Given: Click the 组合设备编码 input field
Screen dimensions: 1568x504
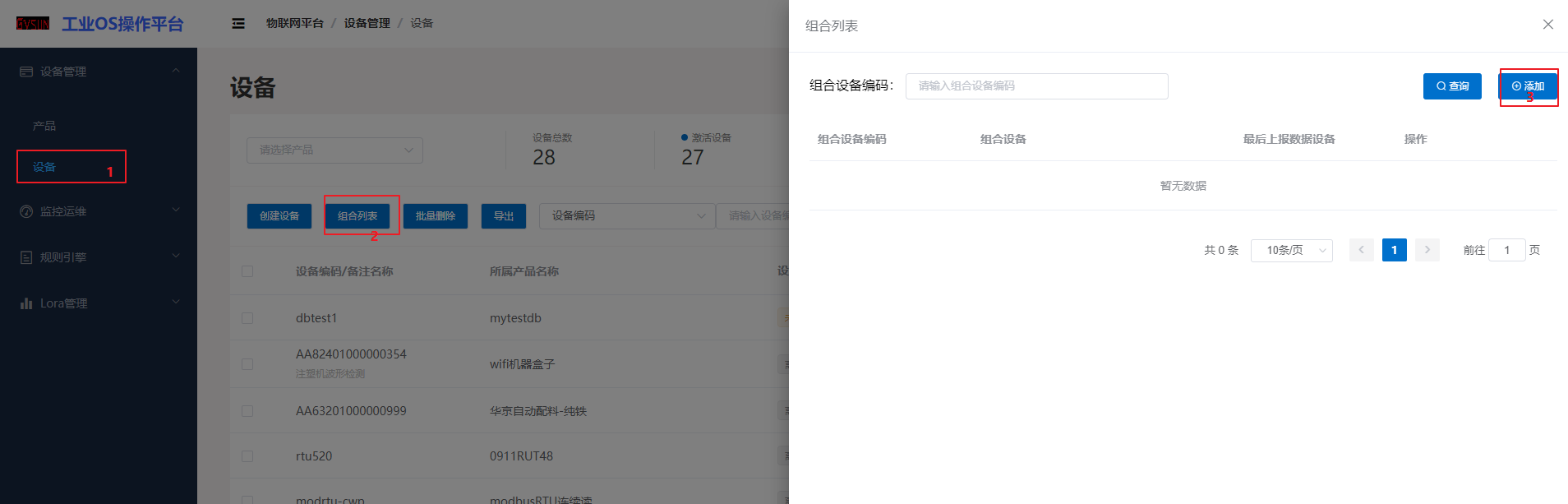Looking at the screenshot, I should (1036, 86).
